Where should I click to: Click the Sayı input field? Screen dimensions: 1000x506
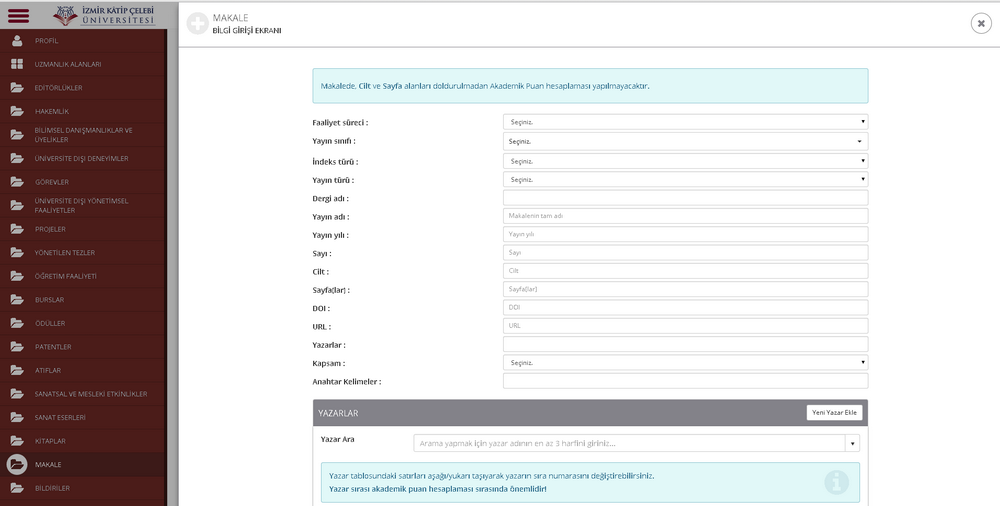pyautogui.click(x=686, y=253)
